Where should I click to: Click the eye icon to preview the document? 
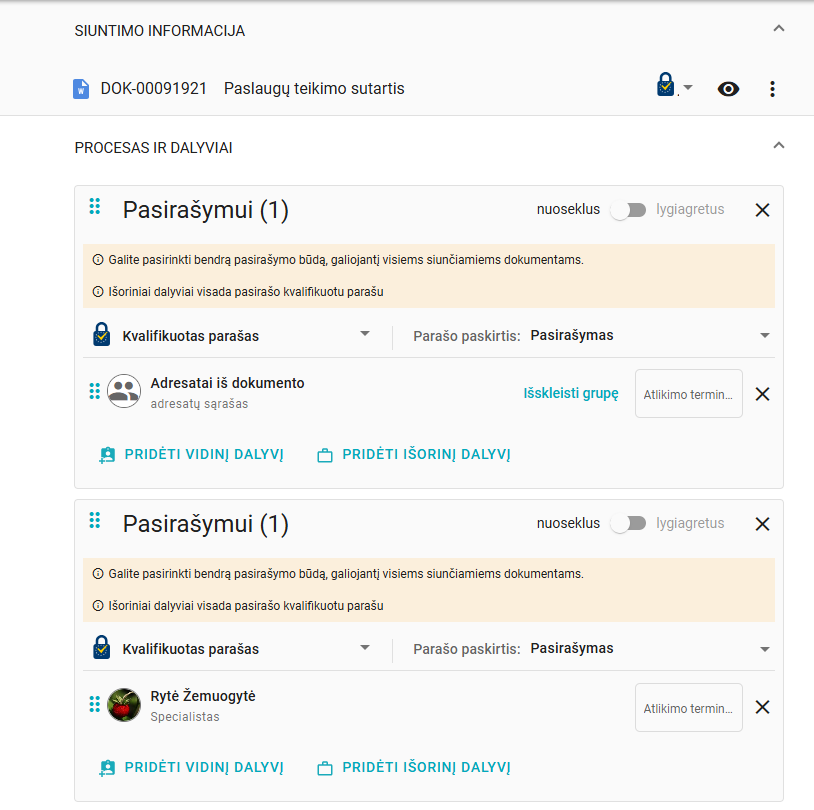(729, 89)
